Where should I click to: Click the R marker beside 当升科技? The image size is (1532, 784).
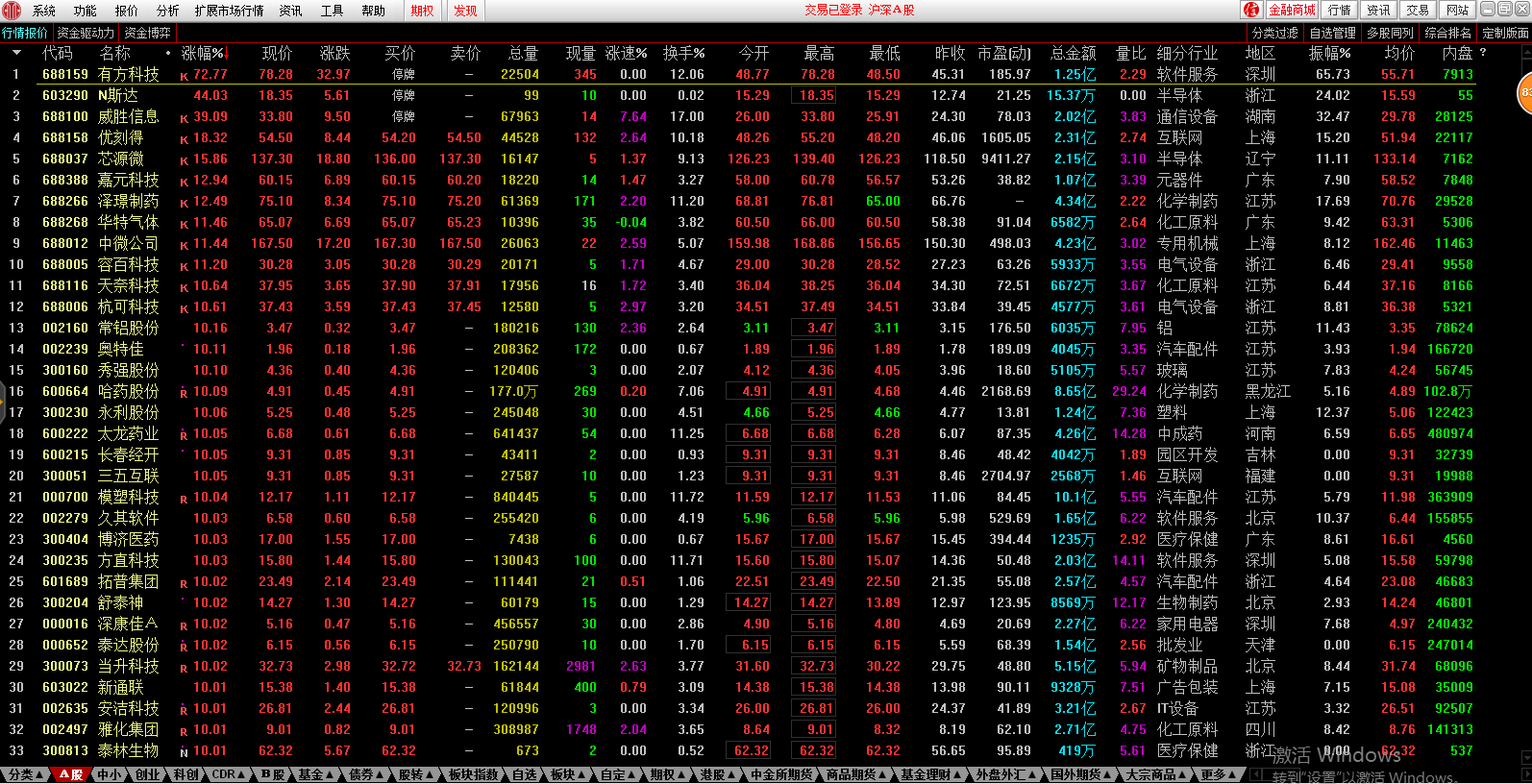(184, 667)
